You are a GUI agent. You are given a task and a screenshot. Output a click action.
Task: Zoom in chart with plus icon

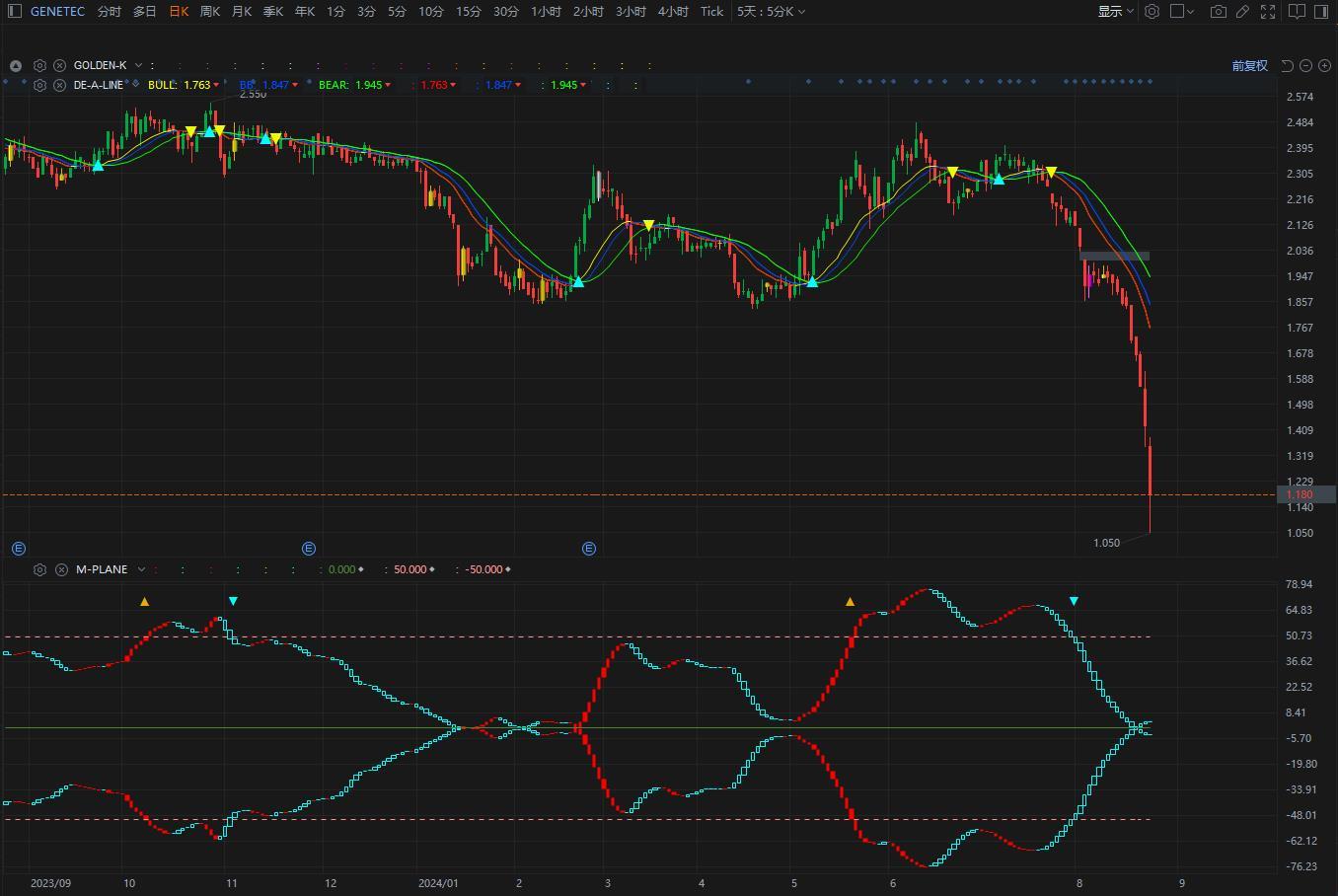[x=1324, y=65]
